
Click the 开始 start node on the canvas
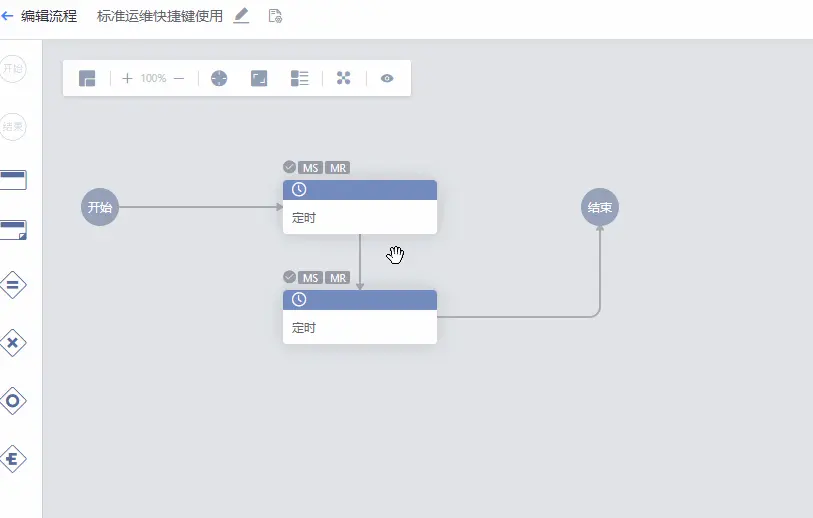100,207
